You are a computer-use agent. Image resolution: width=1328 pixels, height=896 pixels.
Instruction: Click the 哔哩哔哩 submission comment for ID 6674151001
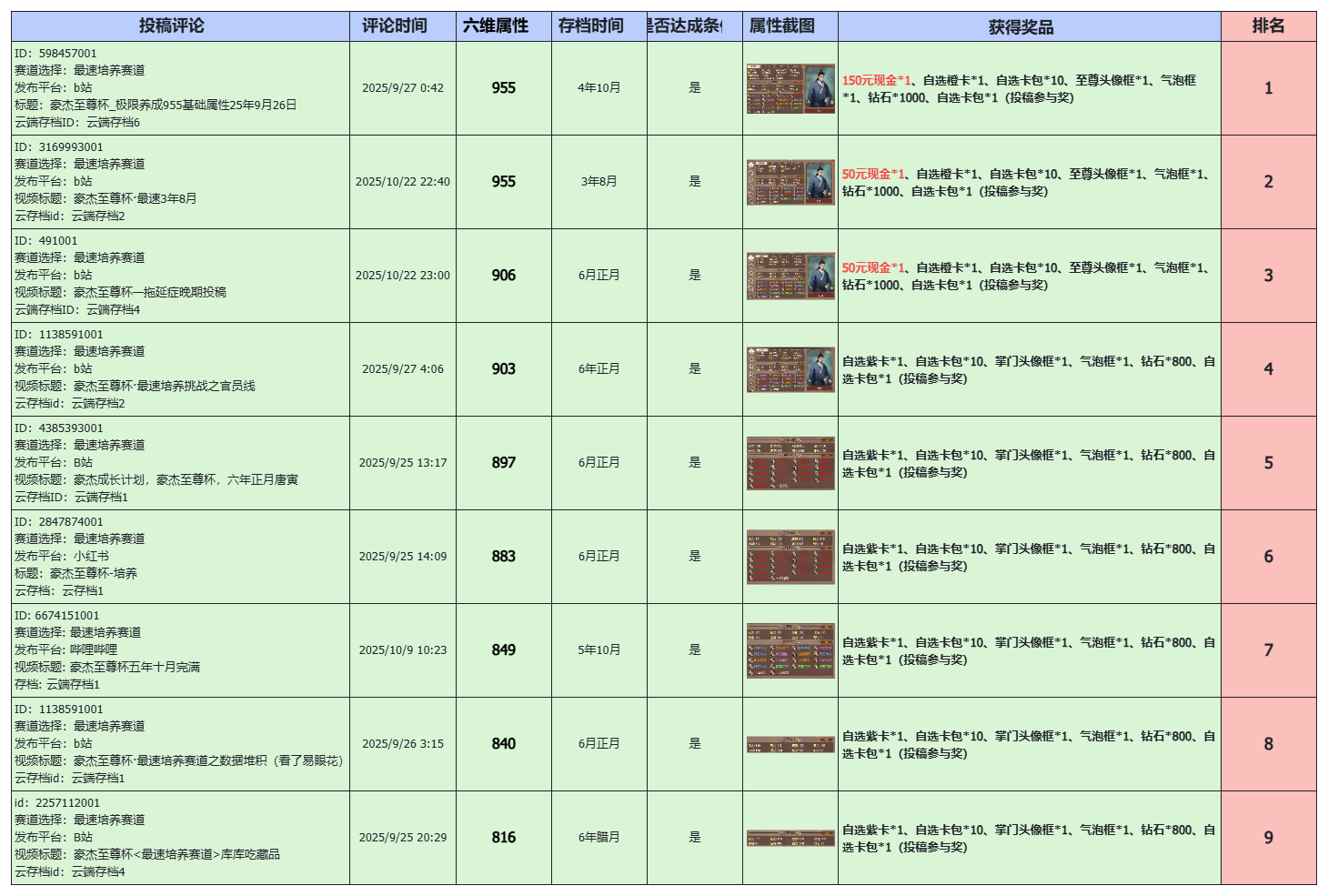(x=180, y=650)
